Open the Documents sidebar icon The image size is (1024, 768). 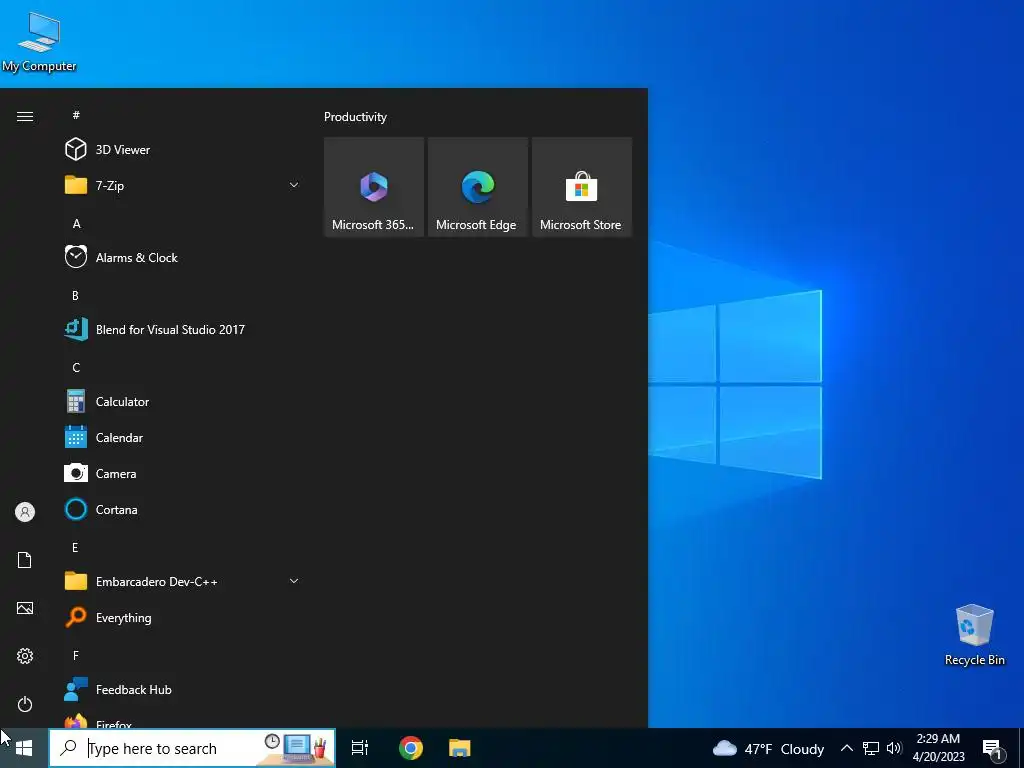(25, 560)
